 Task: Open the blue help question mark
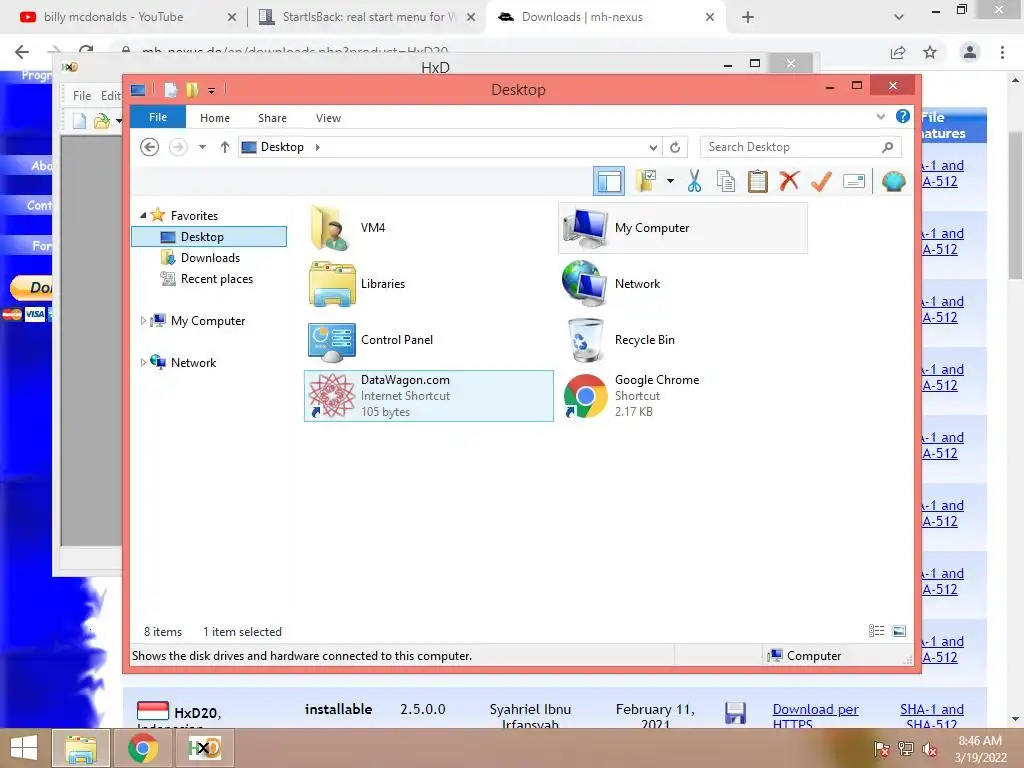903,116
